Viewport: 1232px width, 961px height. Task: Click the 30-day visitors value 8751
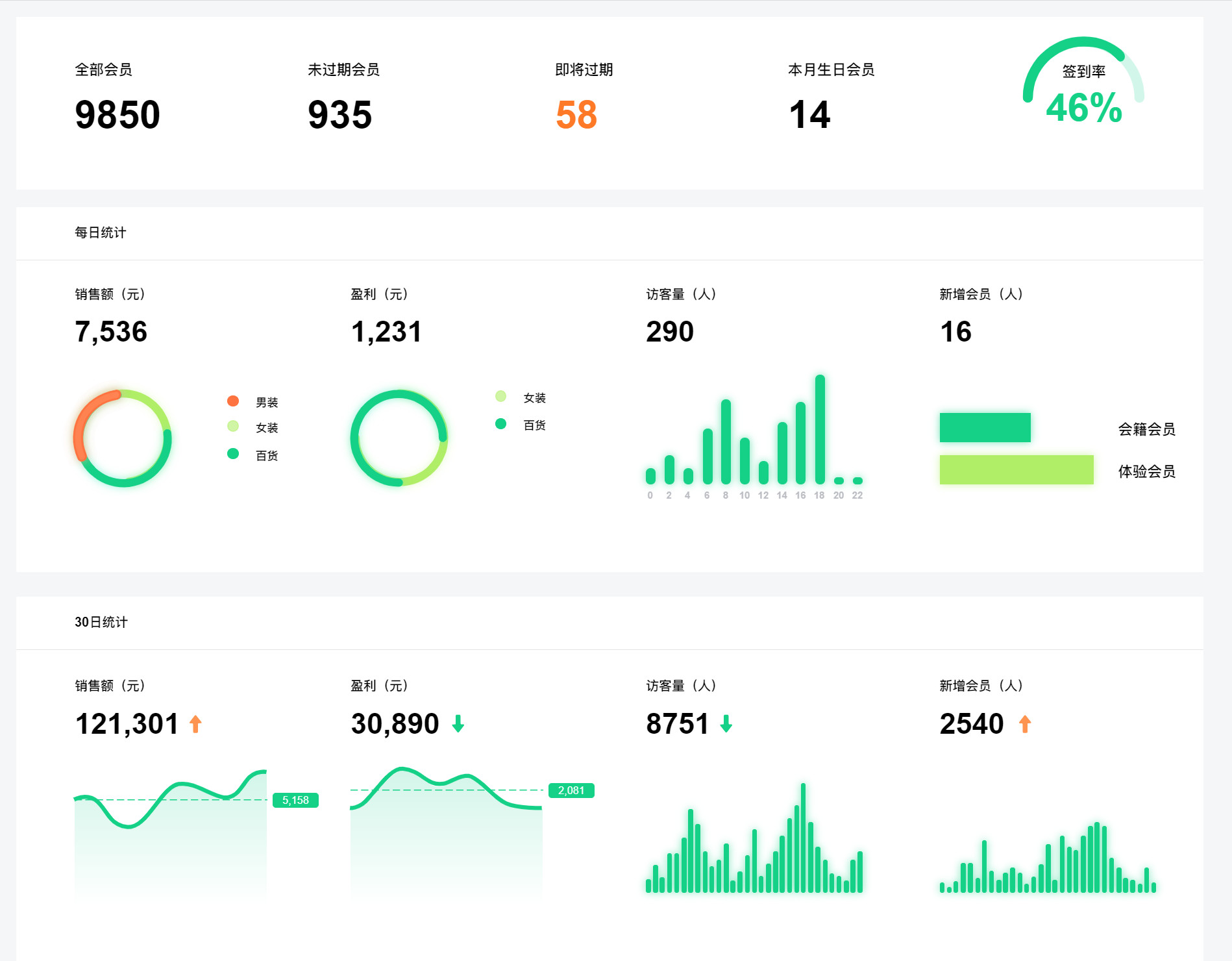click(677, 724)
